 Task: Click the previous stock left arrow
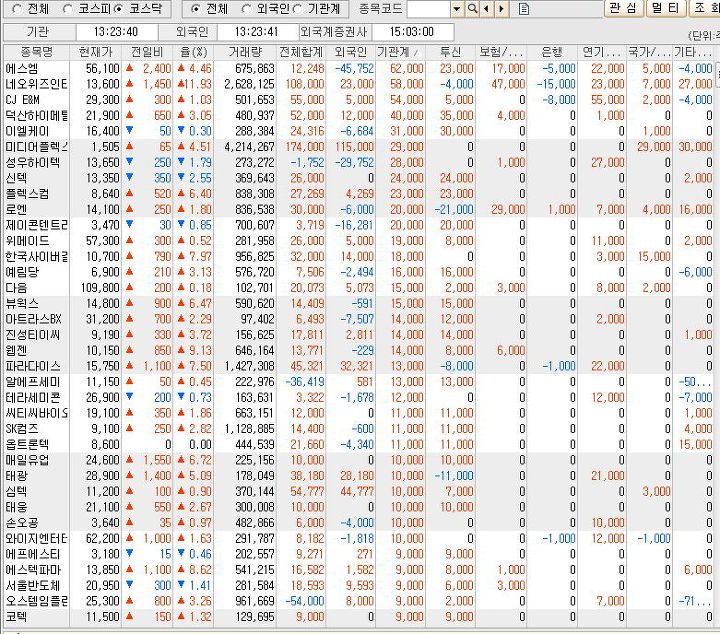[x=486, y=9]
